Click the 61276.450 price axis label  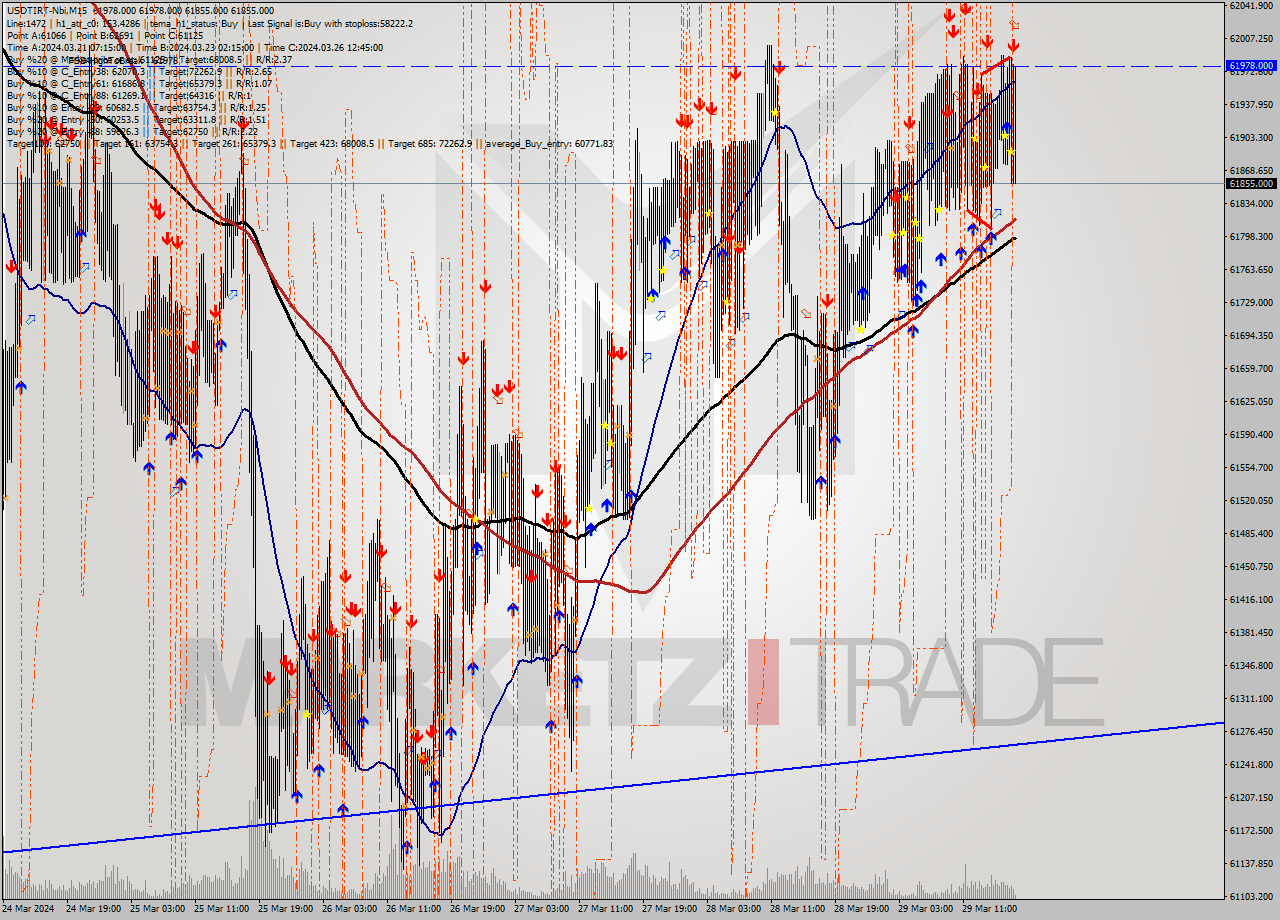click(x=1251, y=731)
